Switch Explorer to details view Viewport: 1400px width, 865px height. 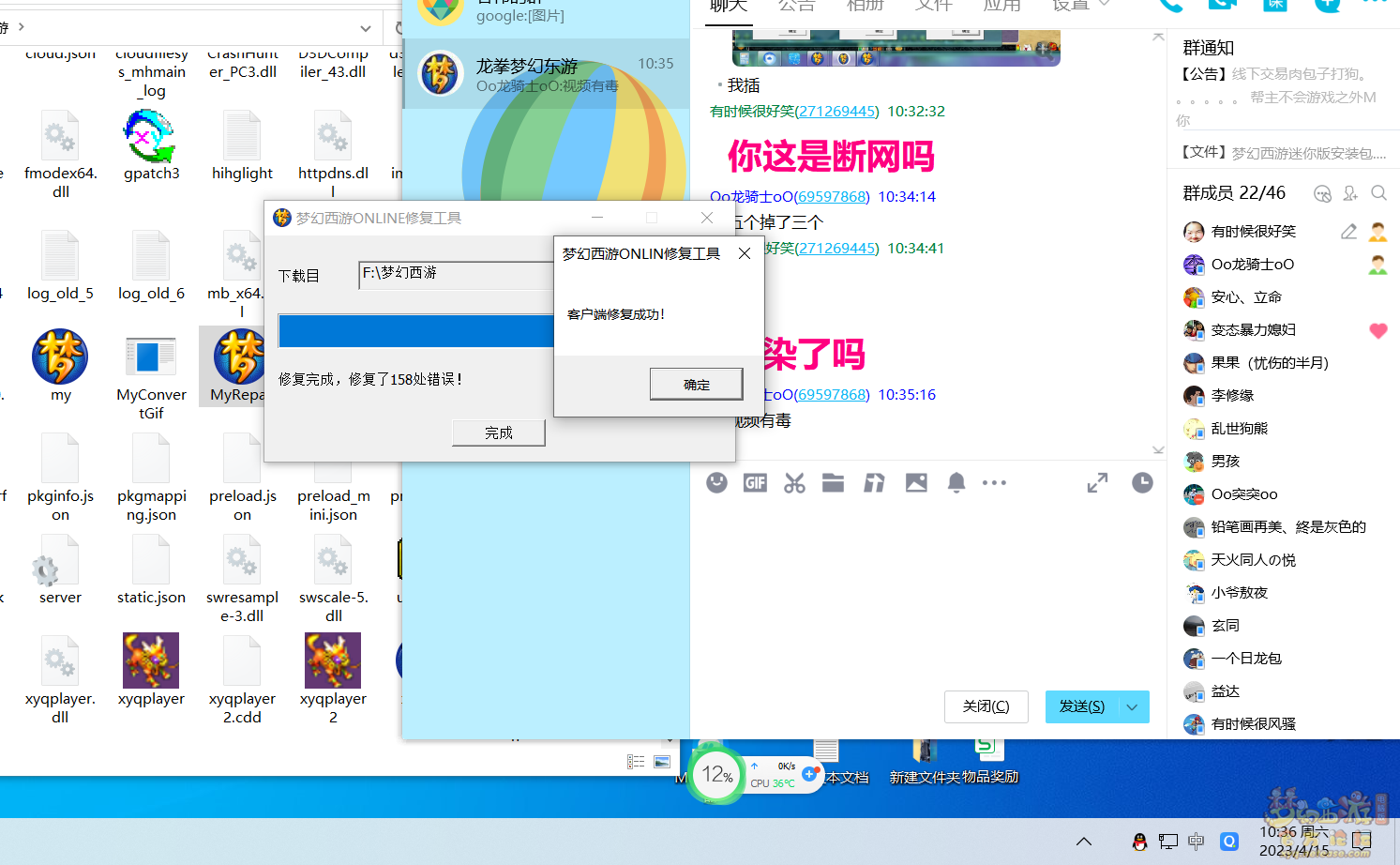click(636, 762)
